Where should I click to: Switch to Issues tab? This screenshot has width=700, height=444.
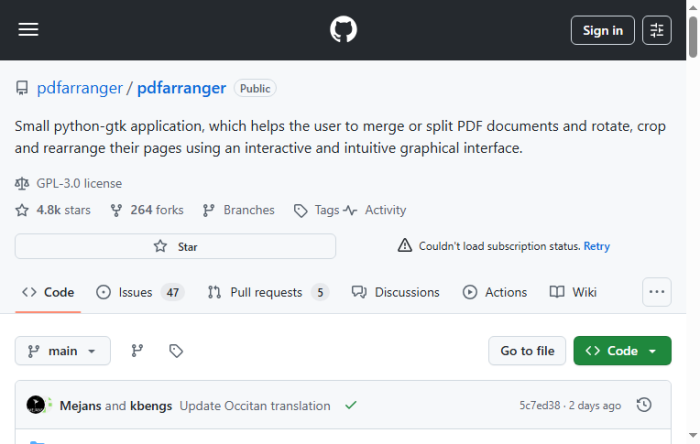(140, 292)
